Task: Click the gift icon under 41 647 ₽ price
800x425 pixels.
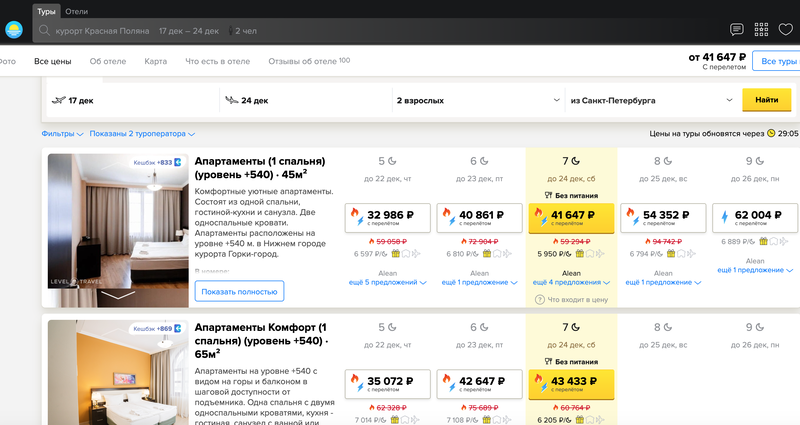Action: click(x=580, y=254)
